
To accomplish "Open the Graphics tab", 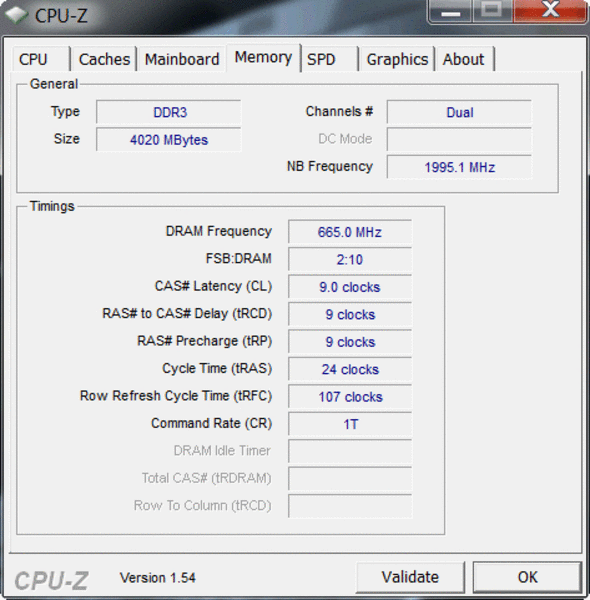I will click(x=397, y=59).
